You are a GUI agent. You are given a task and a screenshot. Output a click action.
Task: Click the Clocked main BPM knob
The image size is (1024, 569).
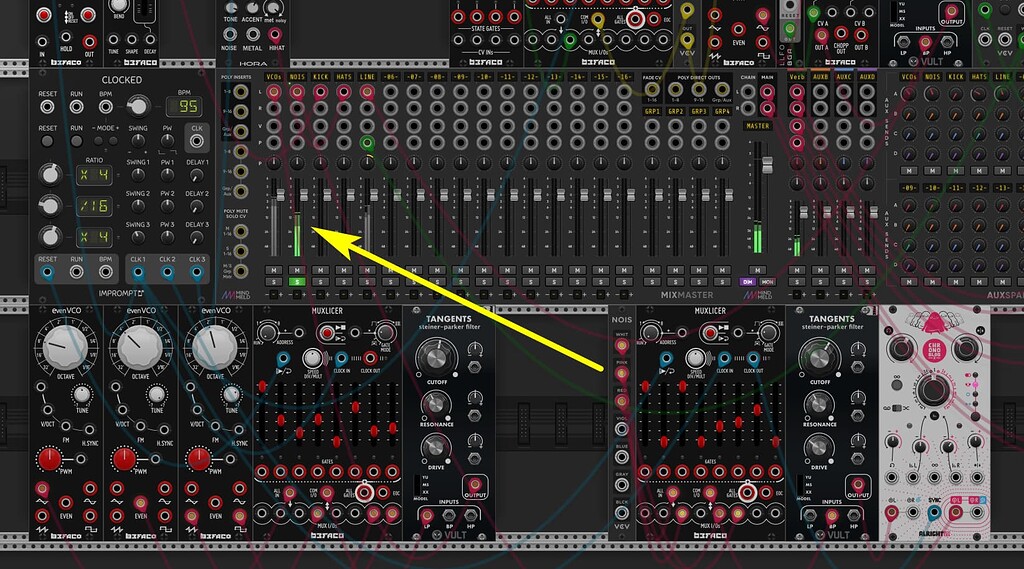[x=138, y=106]
